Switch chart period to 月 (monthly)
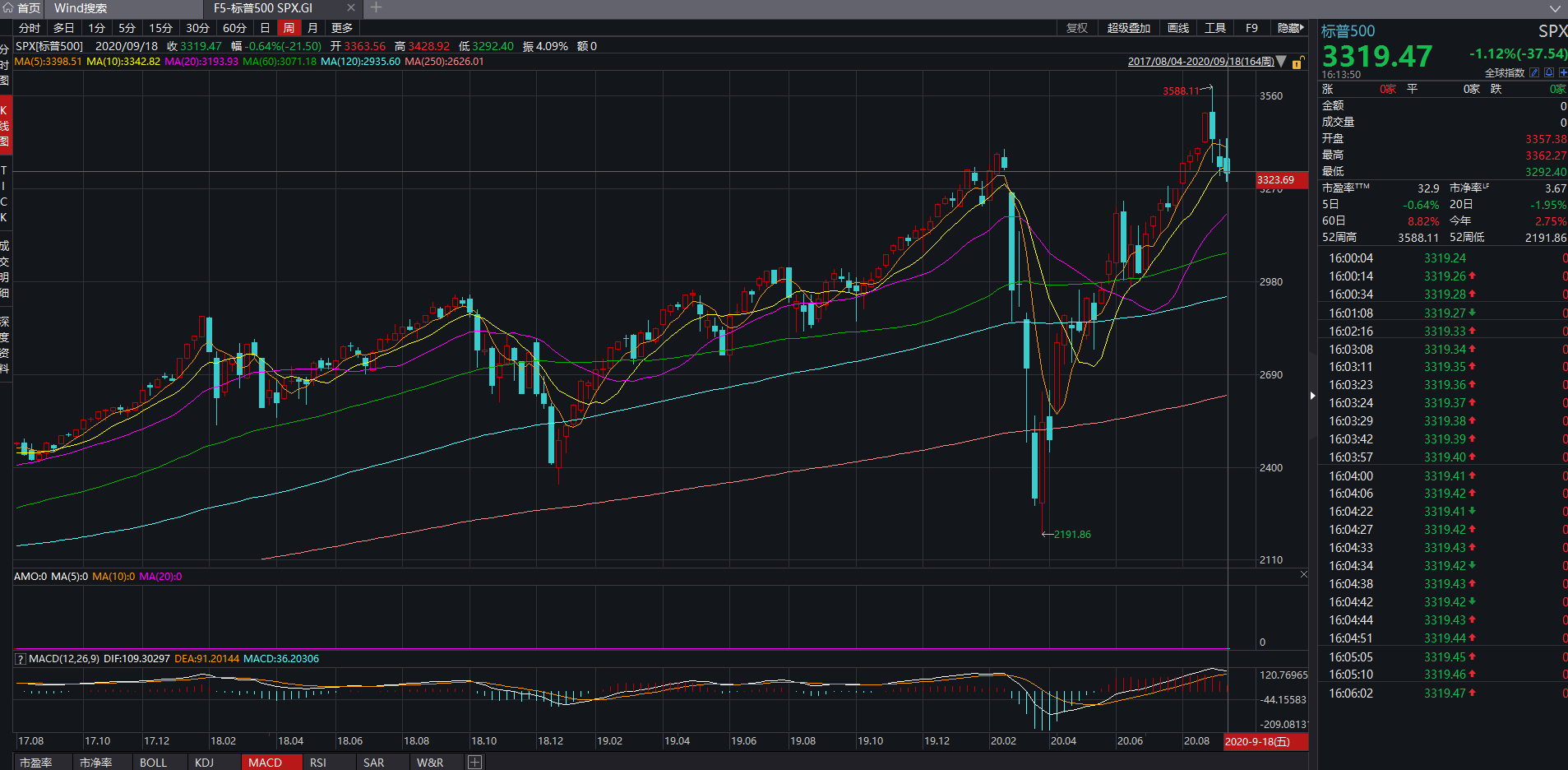The height and width of the screenshot is (770, 1568). click(x=312, y=28)
